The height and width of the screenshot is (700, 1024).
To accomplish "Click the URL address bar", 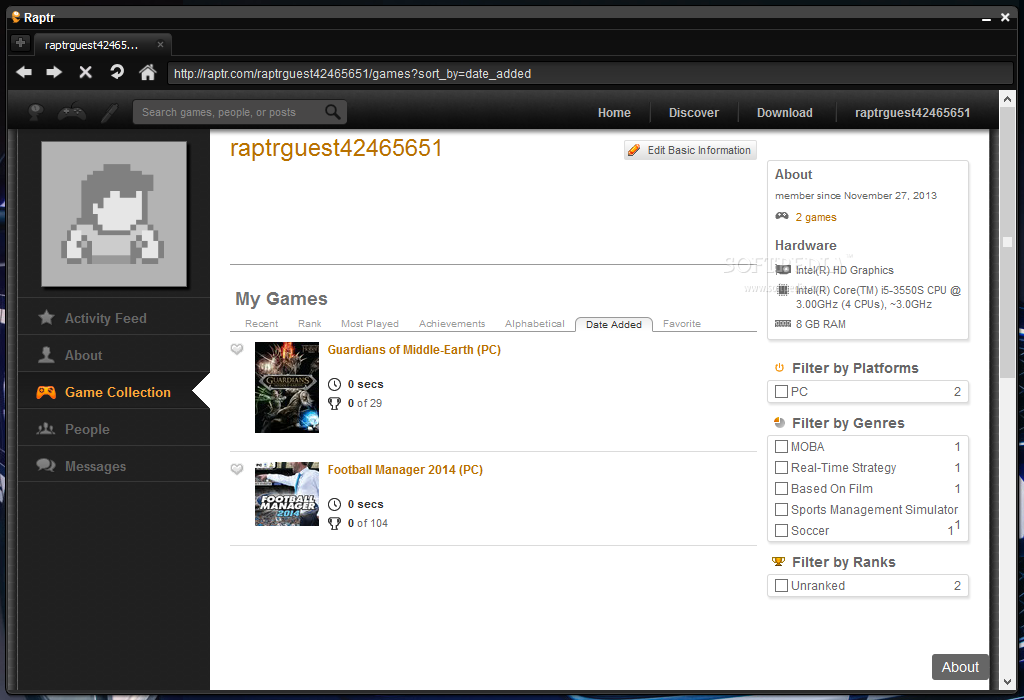I will click(590, 74).
